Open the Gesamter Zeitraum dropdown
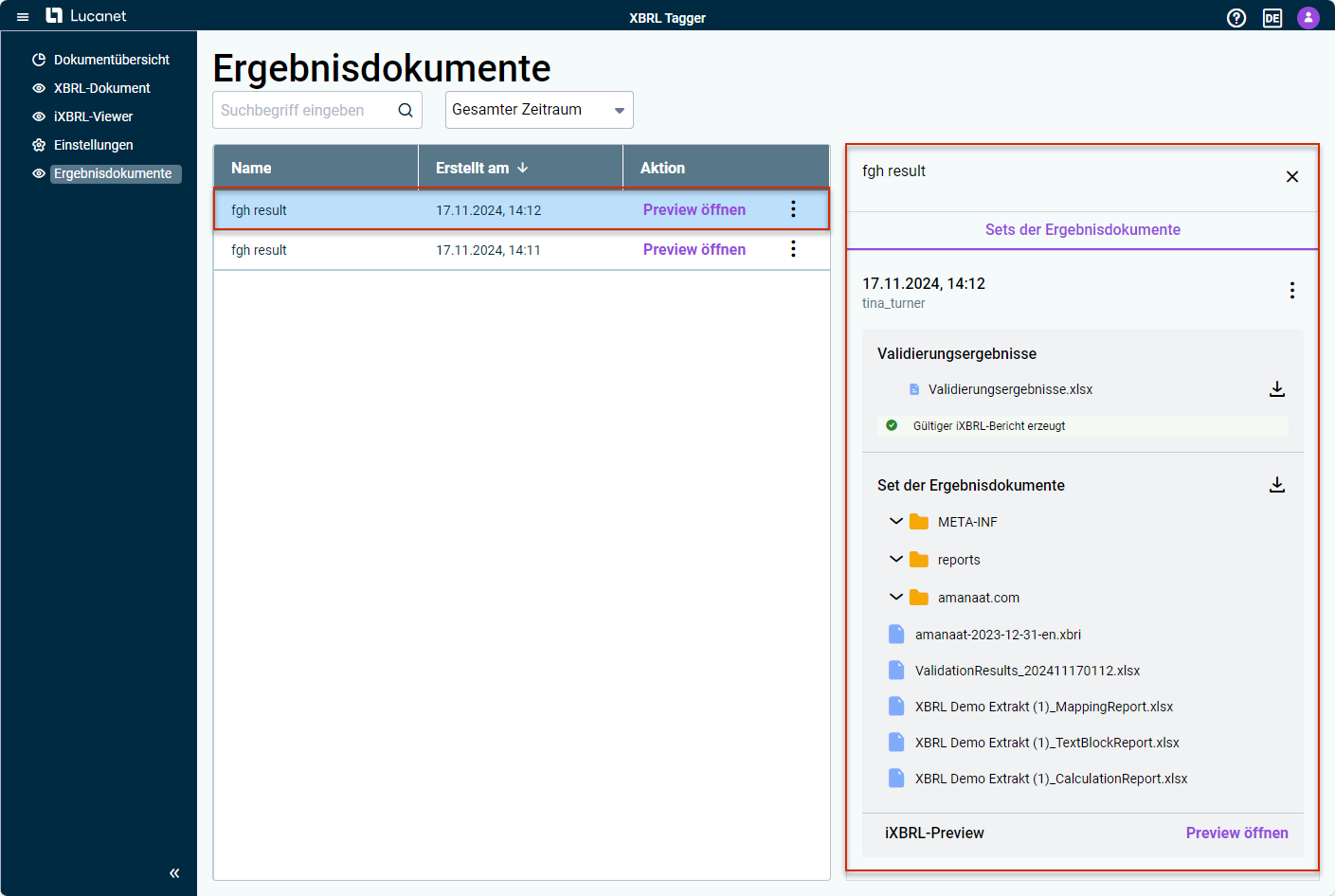Viewport: 1335px width, 896px height. pos(539,110)
